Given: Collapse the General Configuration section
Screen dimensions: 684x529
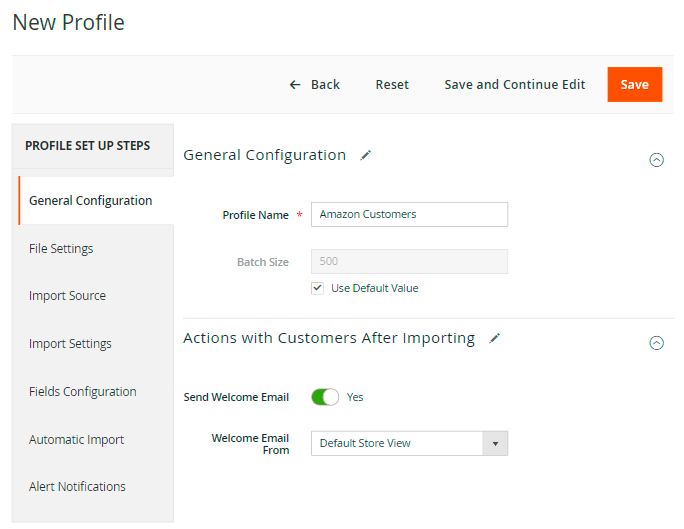Looking at the screenshot, I should (x=656, y=159).
